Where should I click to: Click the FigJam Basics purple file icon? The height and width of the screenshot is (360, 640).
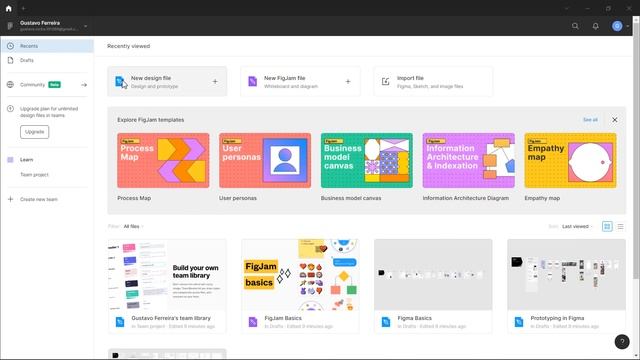(x=253, y=322)
